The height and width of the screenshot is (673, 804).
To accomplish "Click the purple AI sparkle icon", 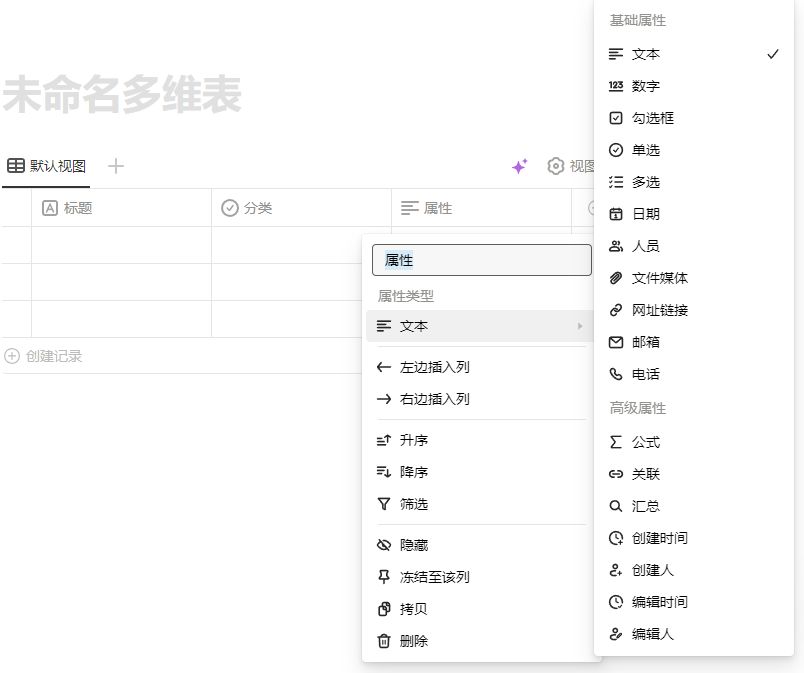I will coord(519,167).
